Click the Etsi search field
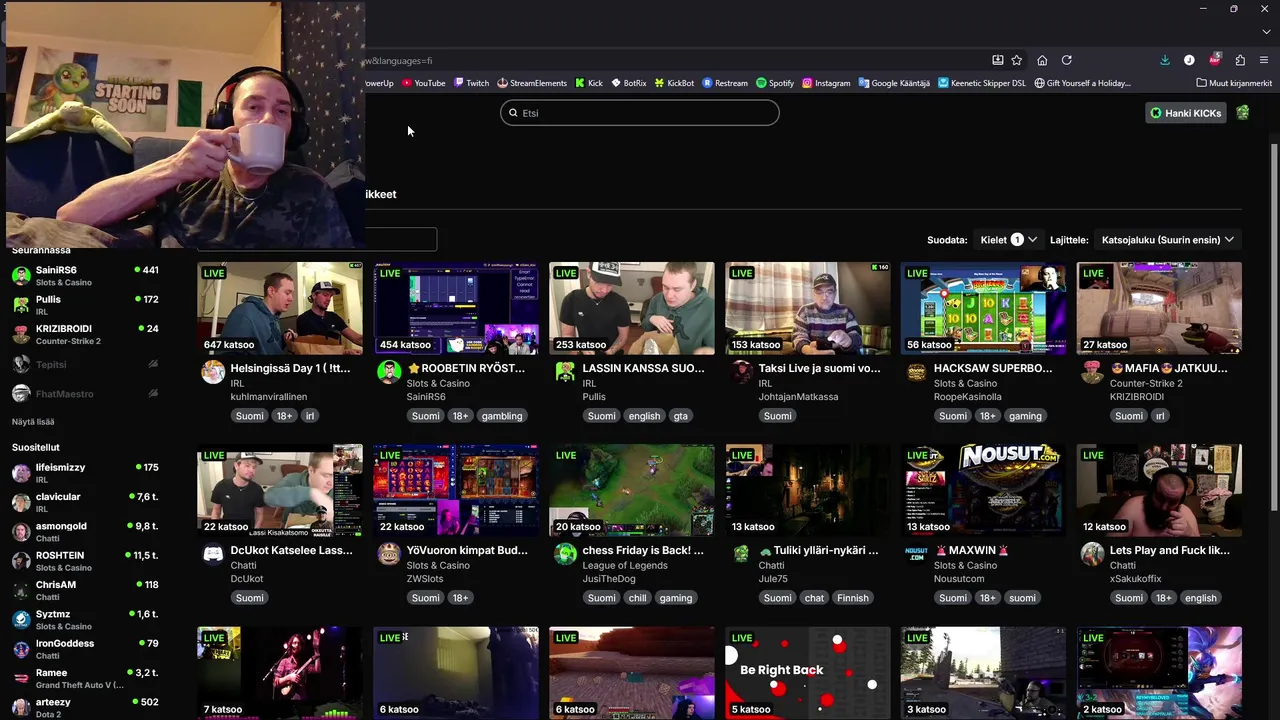 (x=640, y=113)
